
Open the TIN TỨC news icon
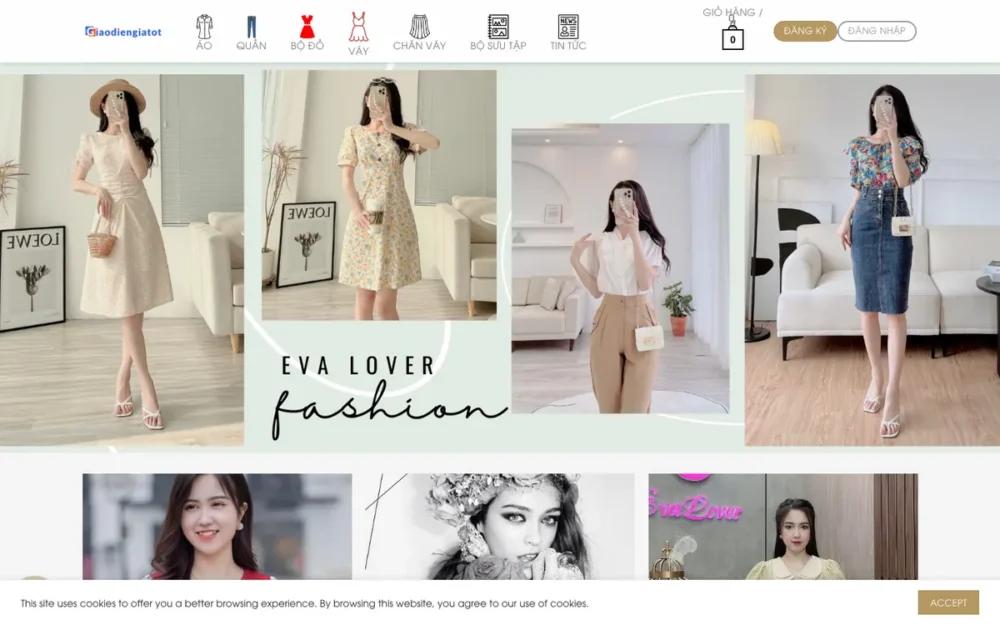point(568,27)
